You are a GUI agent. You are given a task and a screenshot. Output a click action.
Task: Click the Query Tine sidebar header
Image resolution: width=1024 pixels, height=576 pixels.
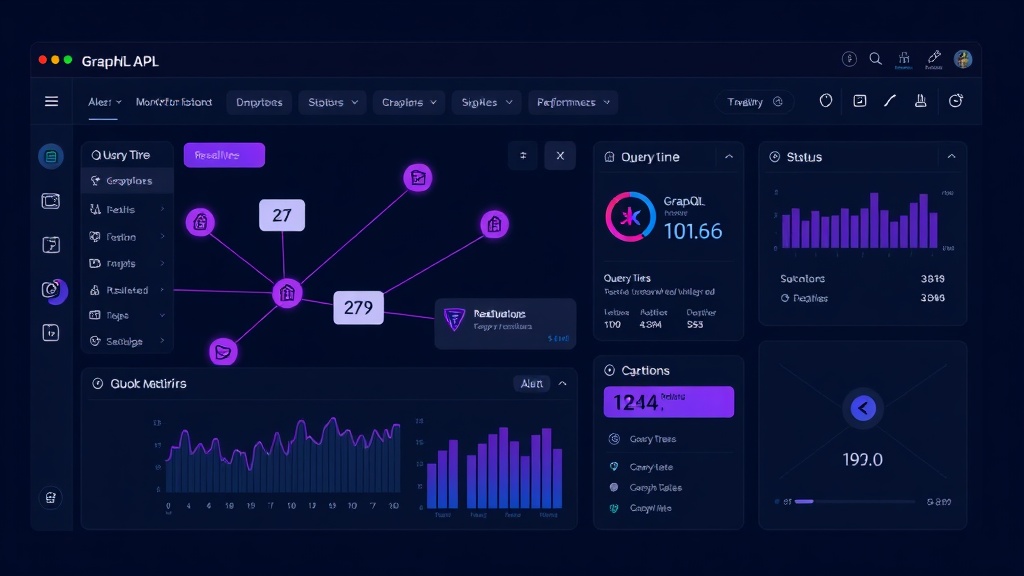(x=127, y=155)
